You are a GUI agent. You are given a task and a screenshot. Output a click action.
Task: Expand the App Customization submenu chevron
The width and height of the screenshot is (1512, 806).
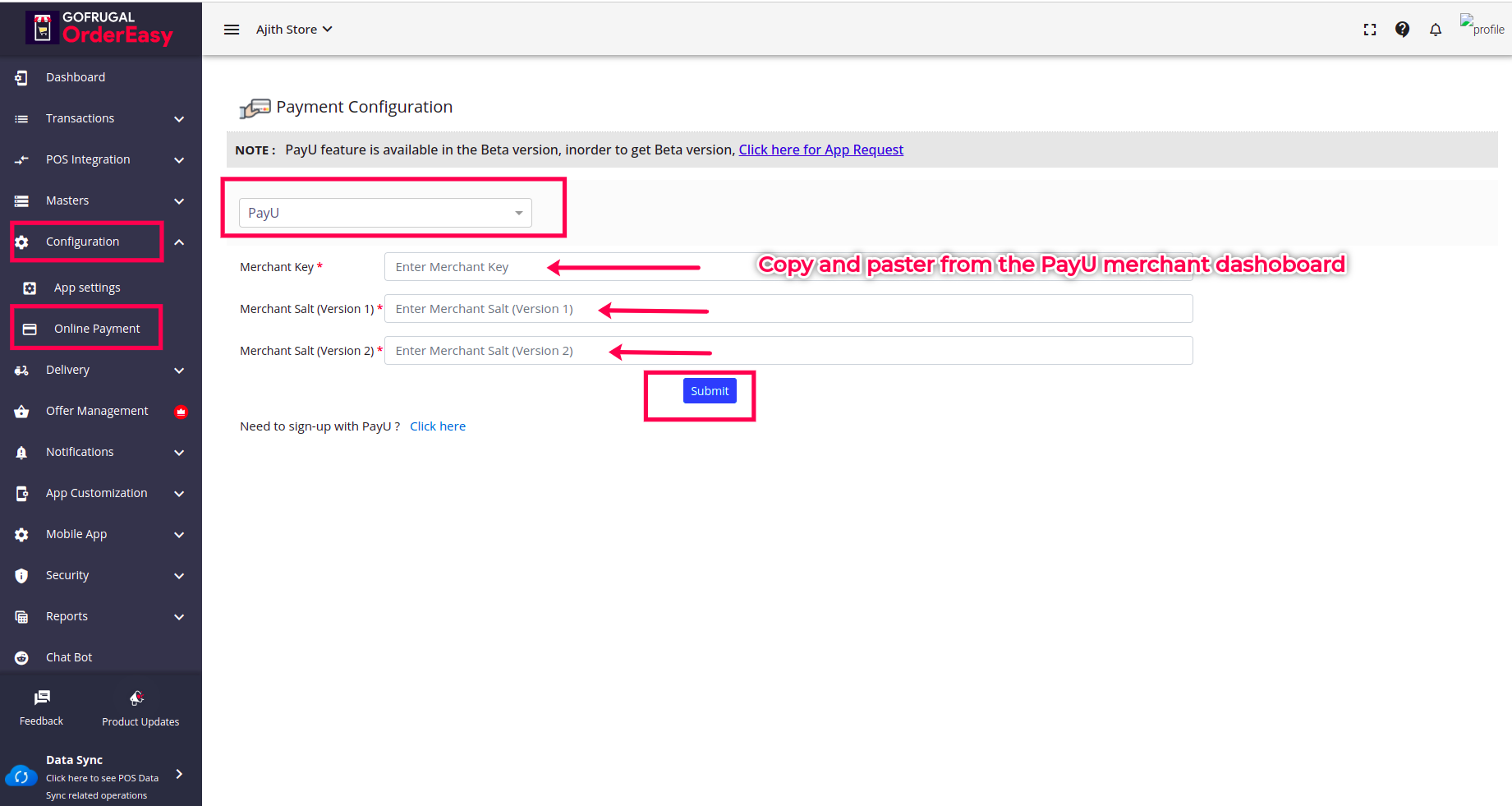179,494
